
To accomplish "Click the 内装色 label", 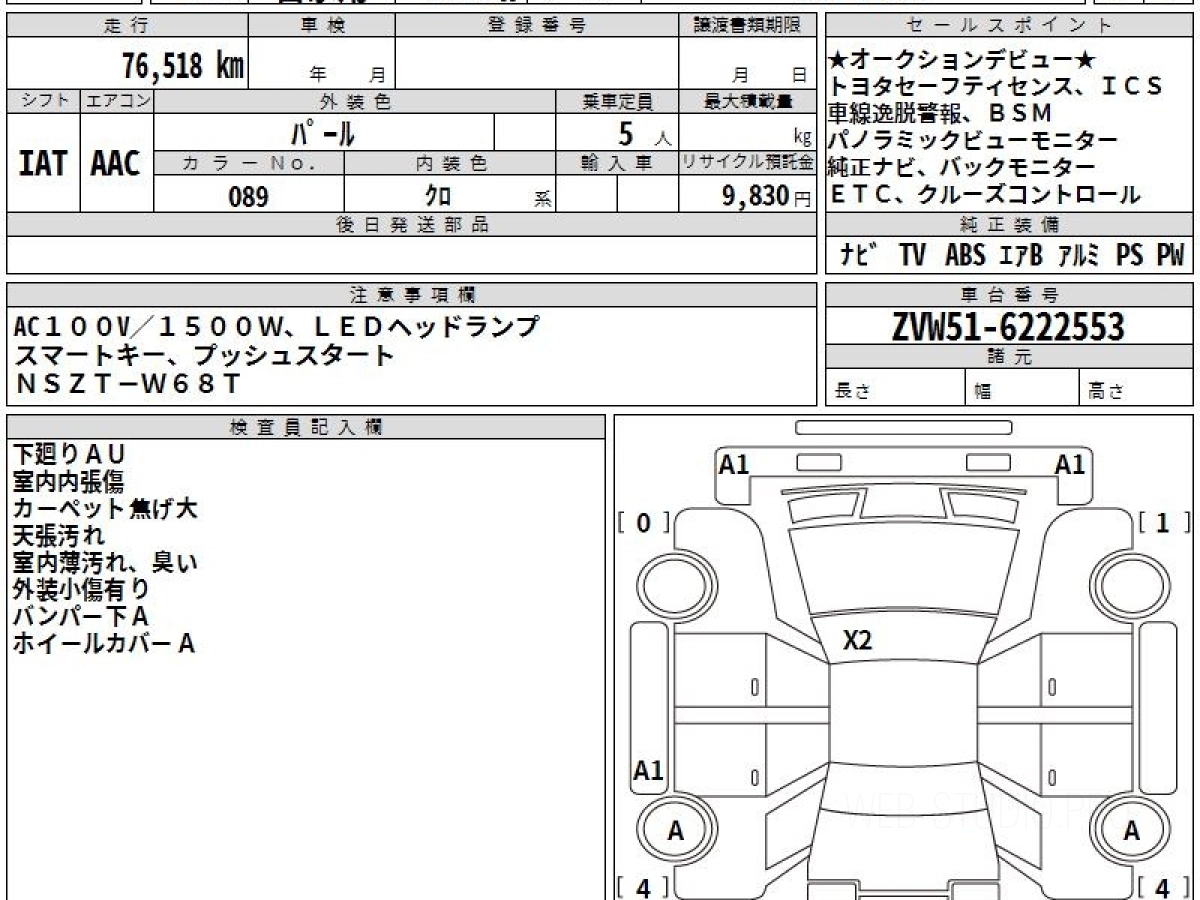I will [450, 163].
